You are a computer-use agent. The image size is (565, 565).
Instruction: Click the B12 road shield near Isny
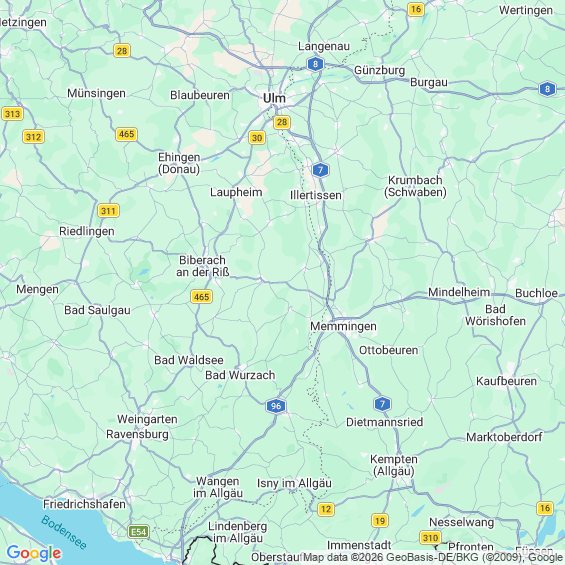coord(326,509)
